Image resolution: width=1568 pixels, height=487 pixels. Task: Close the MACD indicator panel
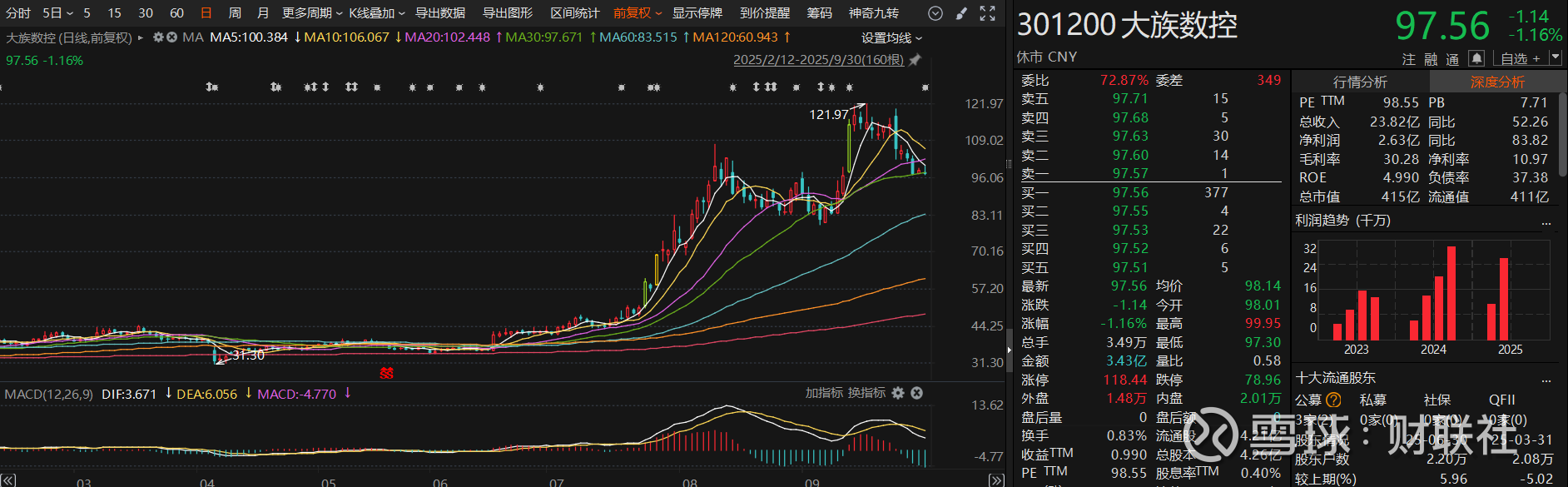[916, 393]
